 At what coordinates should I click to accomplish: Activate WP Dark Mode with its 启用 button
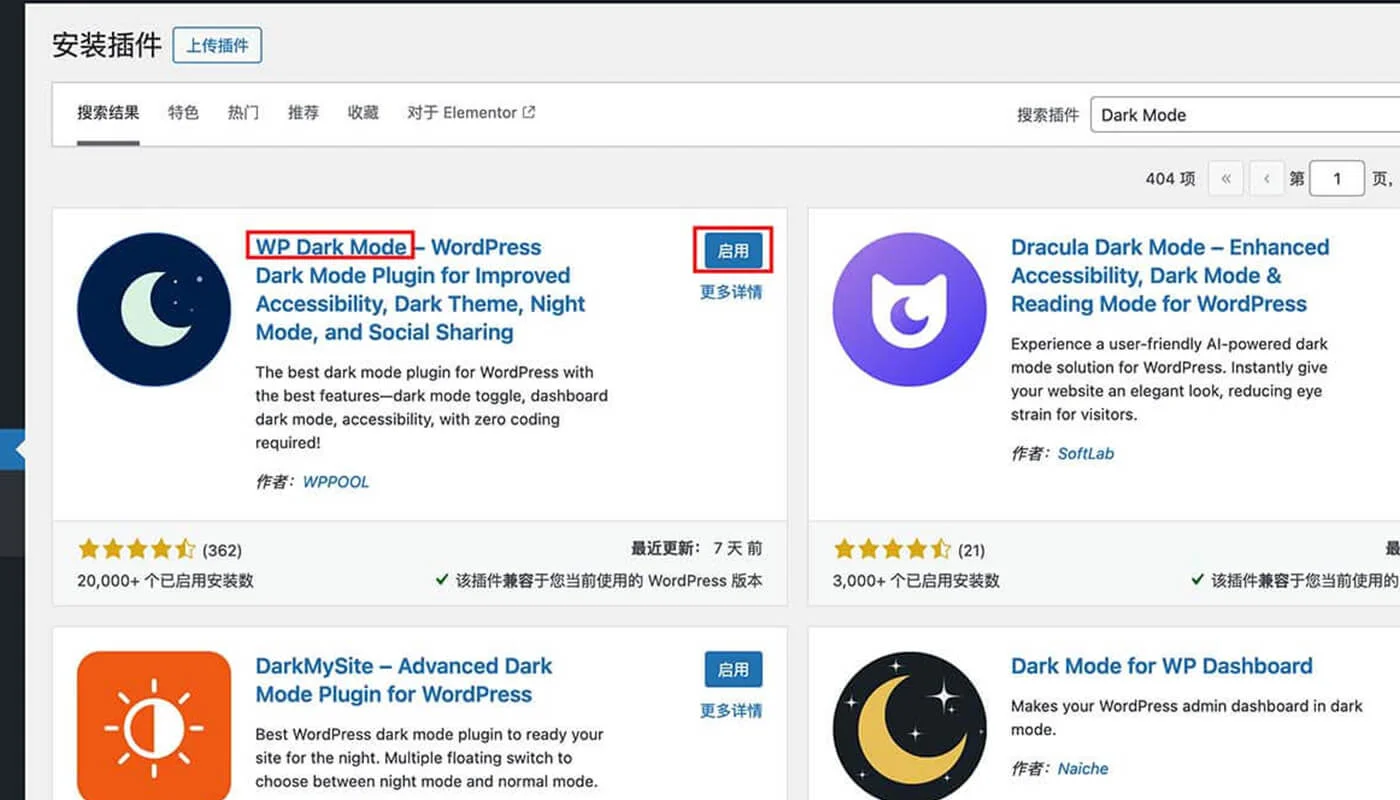pyautogui.click(x=733, y=251)
